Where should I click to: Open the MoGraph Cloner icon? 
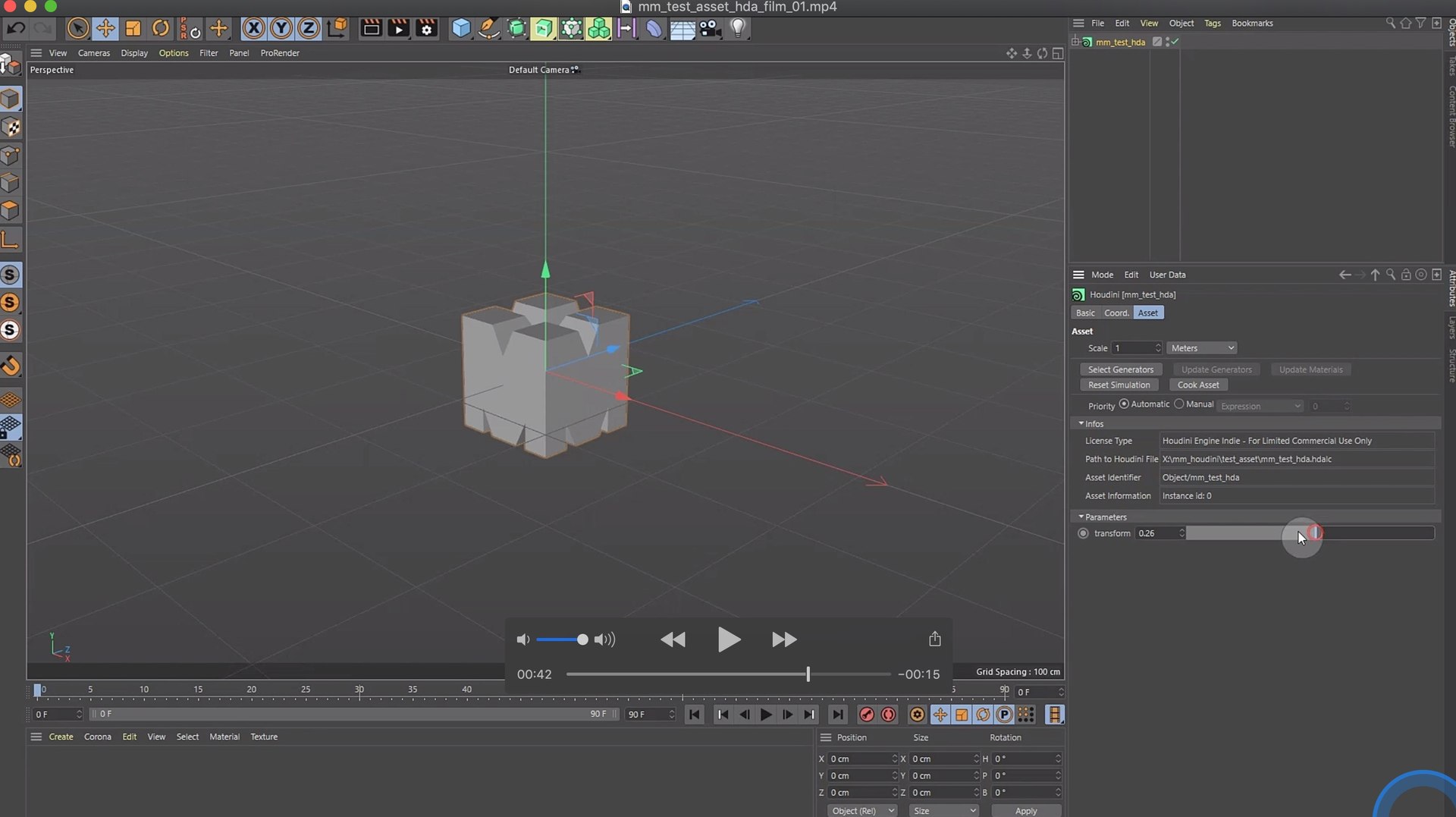598,29
